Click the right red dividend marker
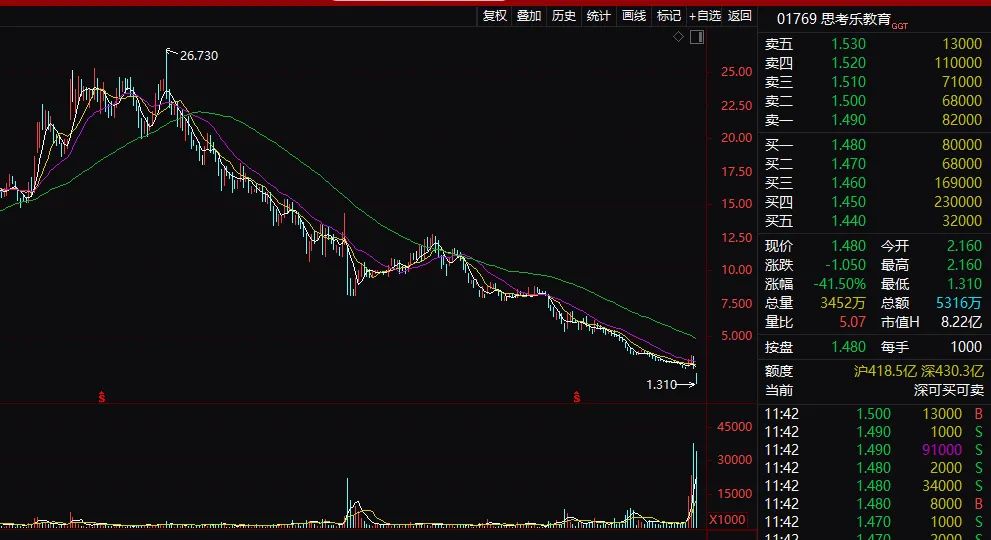 coord(576,397)
